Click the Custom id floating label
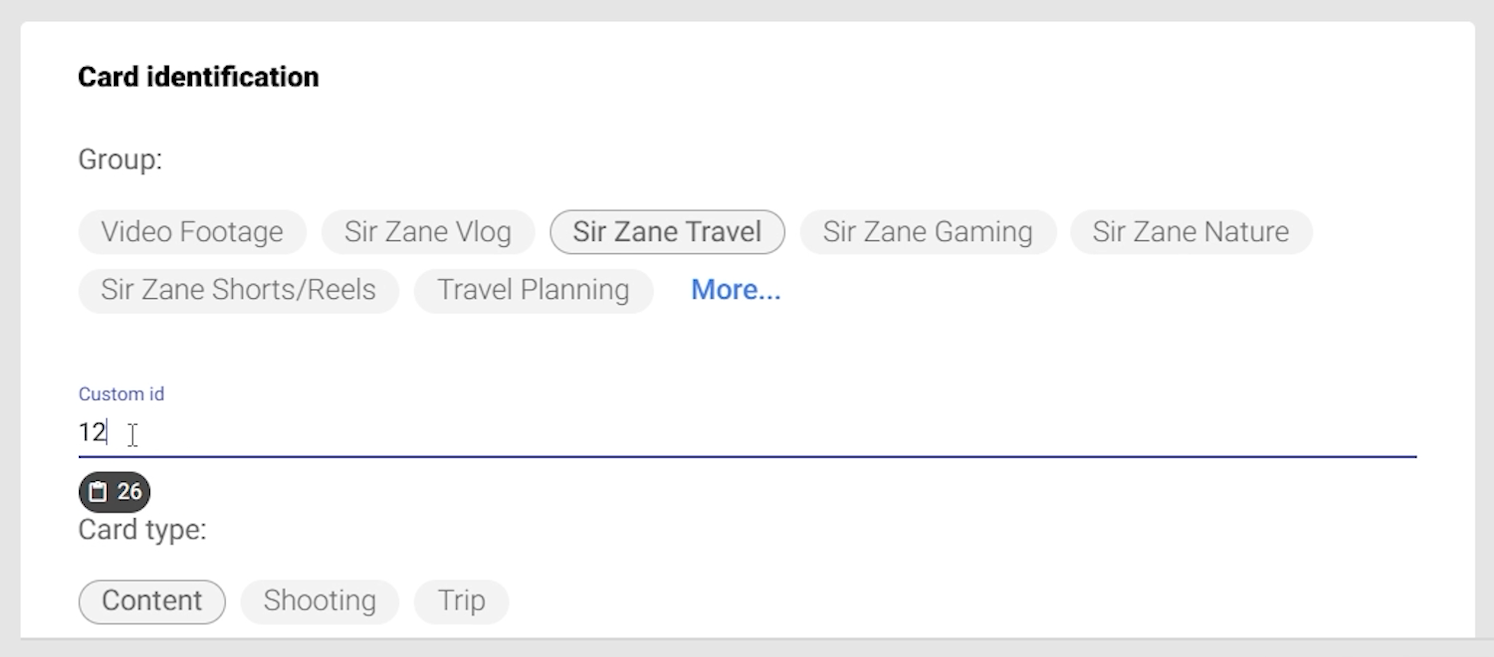This screenshot has width=1494, height=657. pyautogui.click(x=121, y=394)
